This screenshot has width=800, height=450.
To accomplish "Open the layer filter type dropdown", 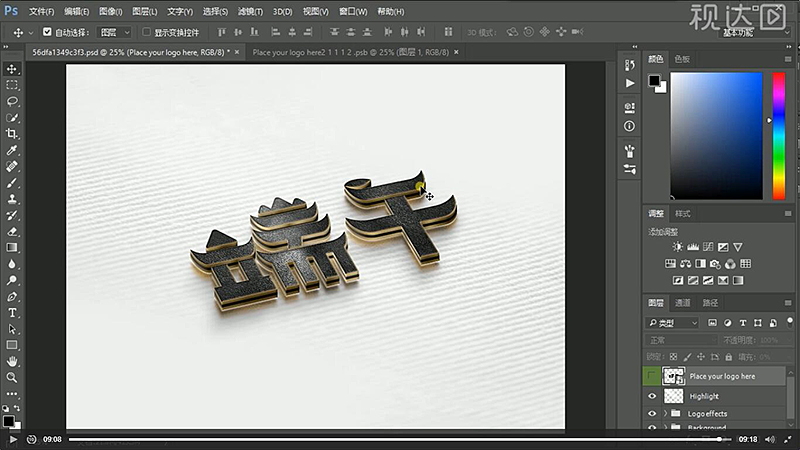I will click(x=672, y=323).
